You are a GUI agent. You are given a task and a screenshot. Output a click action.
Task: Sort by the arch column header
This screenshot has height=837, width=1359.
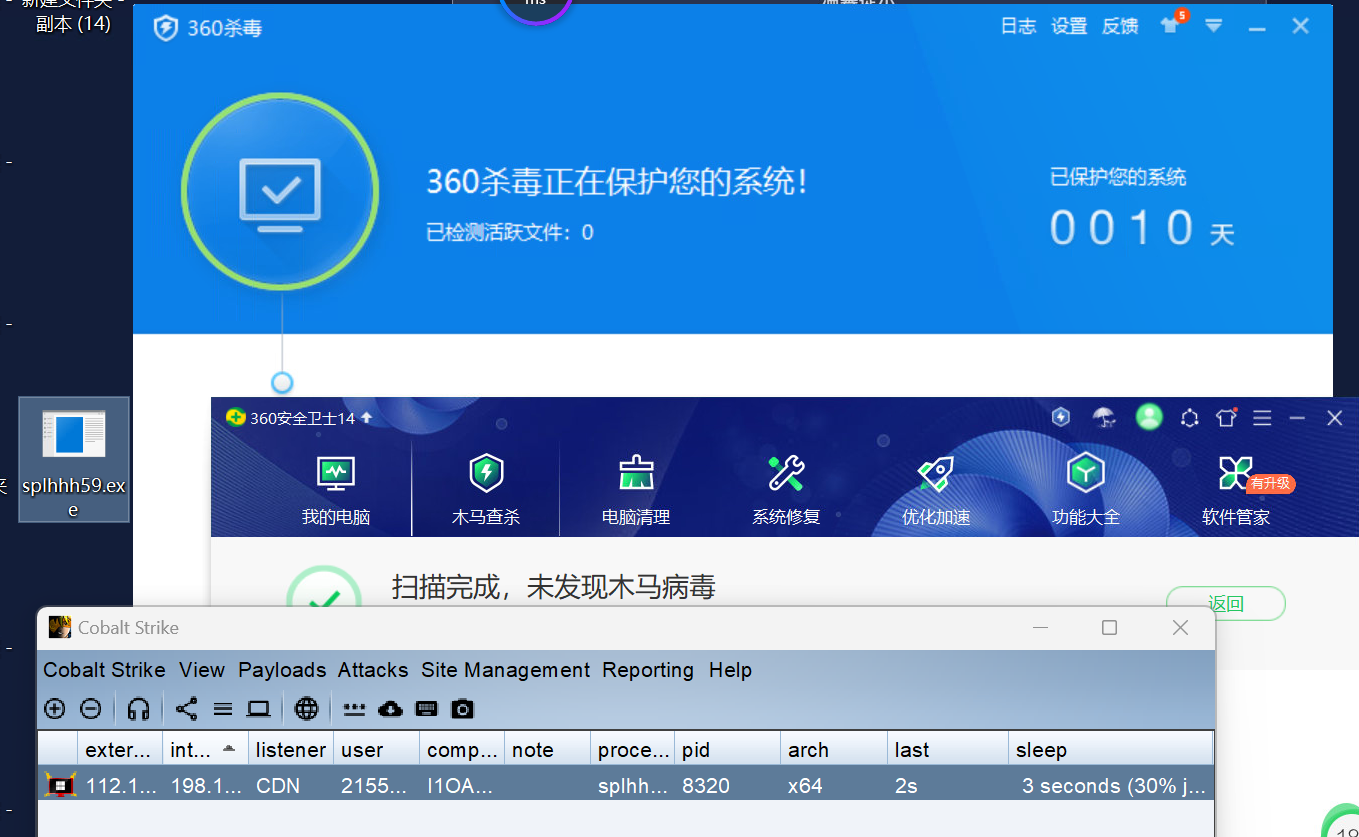[x=834, y=749]
